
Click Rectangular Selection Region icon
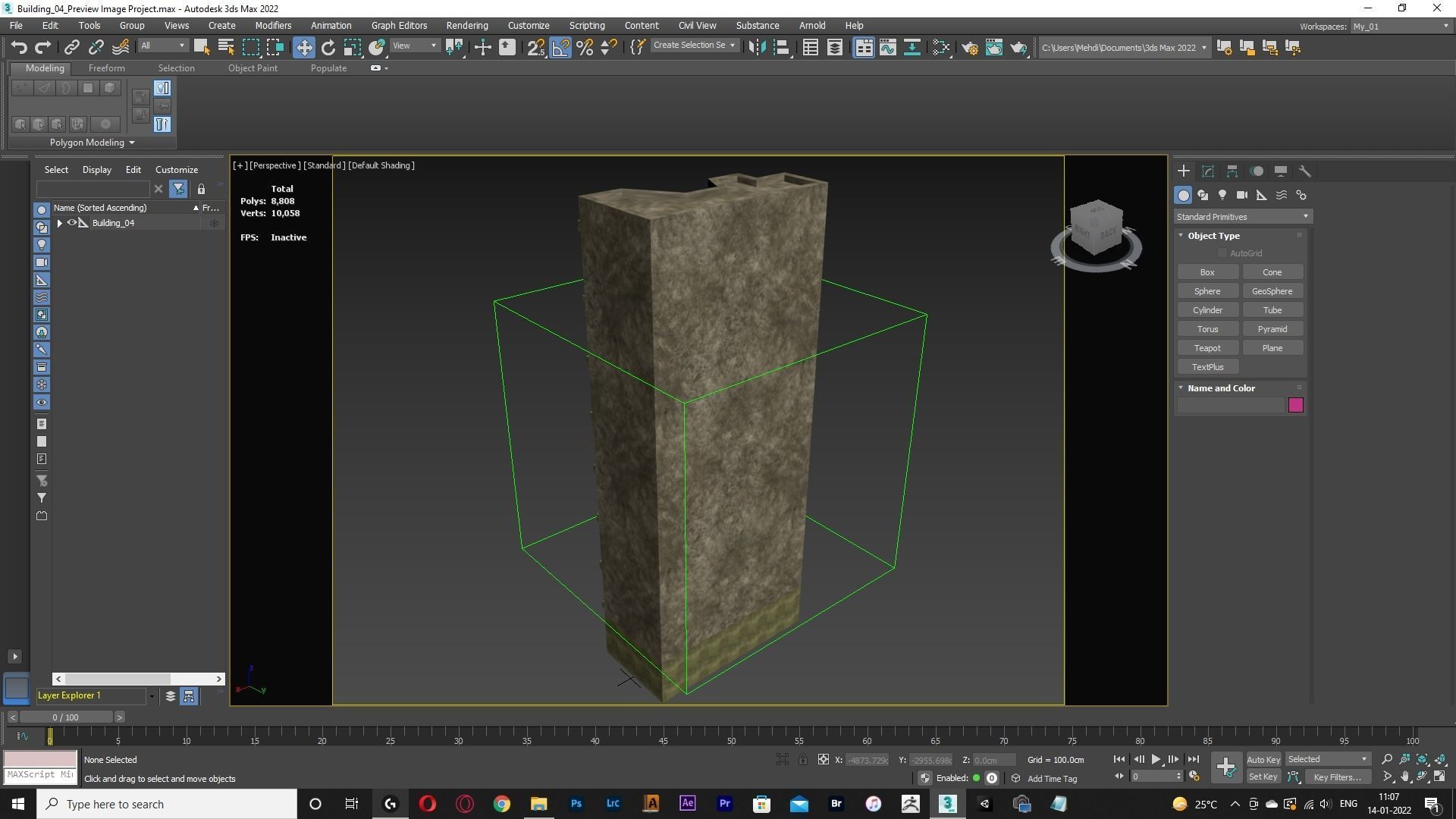tap(250, 47)
